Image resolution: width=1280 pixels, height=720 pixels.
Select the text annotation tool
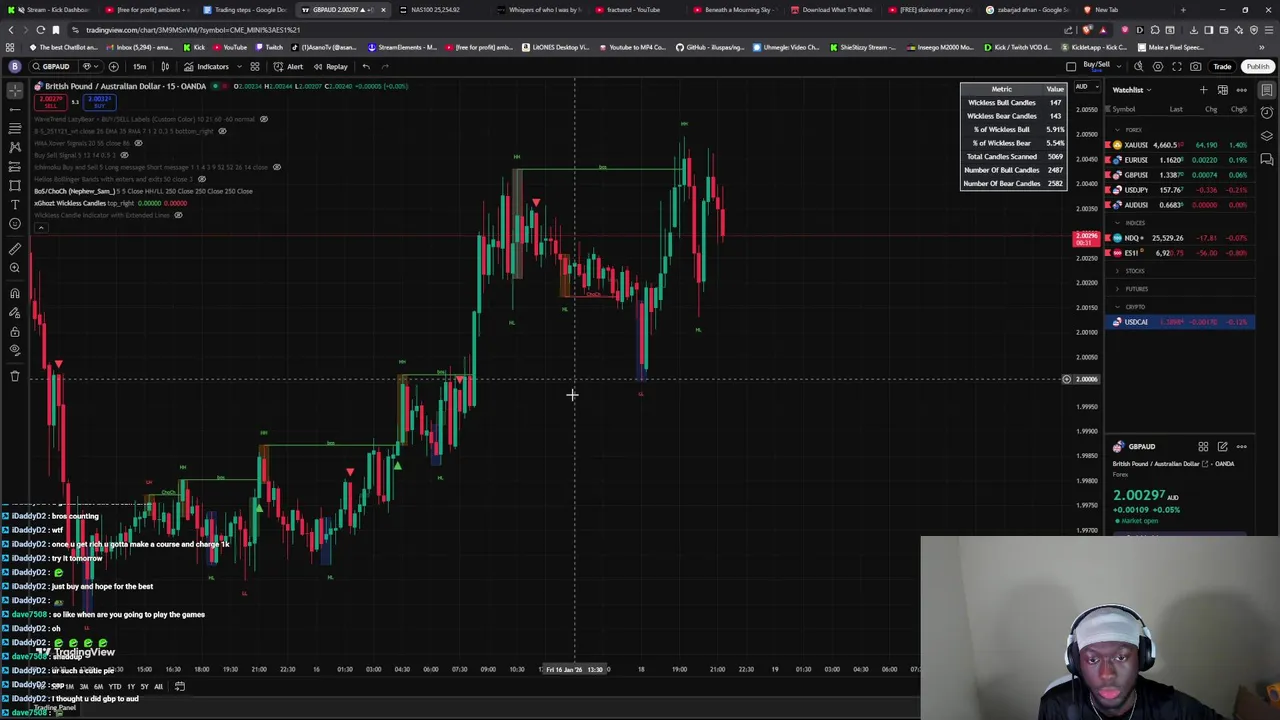pyautogui.click(x=15, y=205)
